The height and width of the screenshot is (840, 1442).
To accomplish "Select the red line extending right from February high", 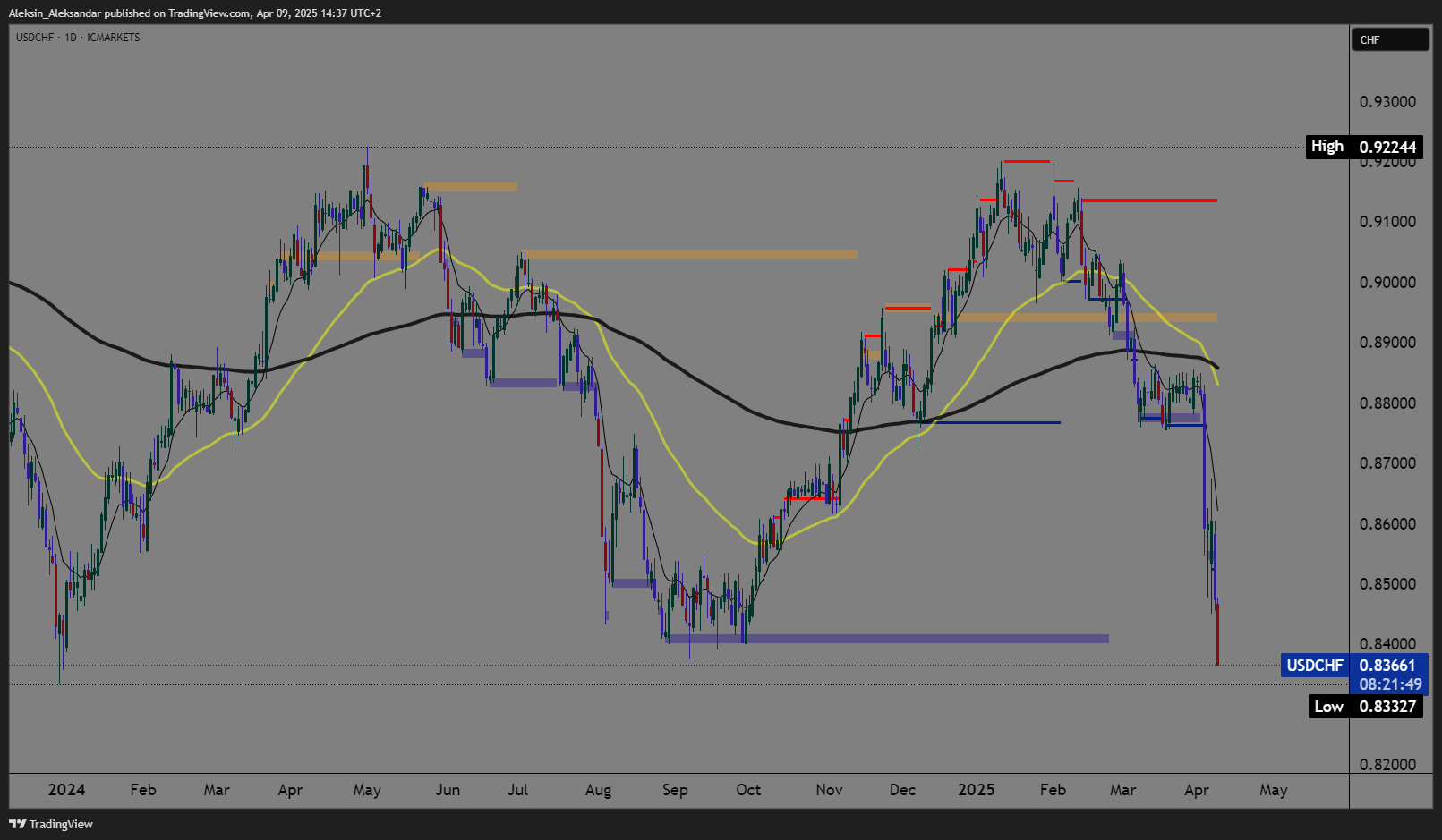I will click(1149, 200).
